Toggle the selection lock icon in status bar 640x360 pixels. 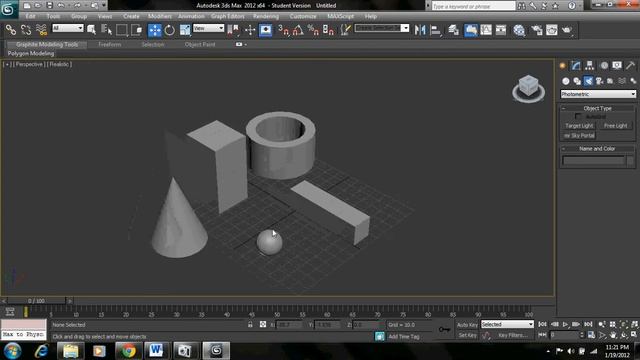250,324
